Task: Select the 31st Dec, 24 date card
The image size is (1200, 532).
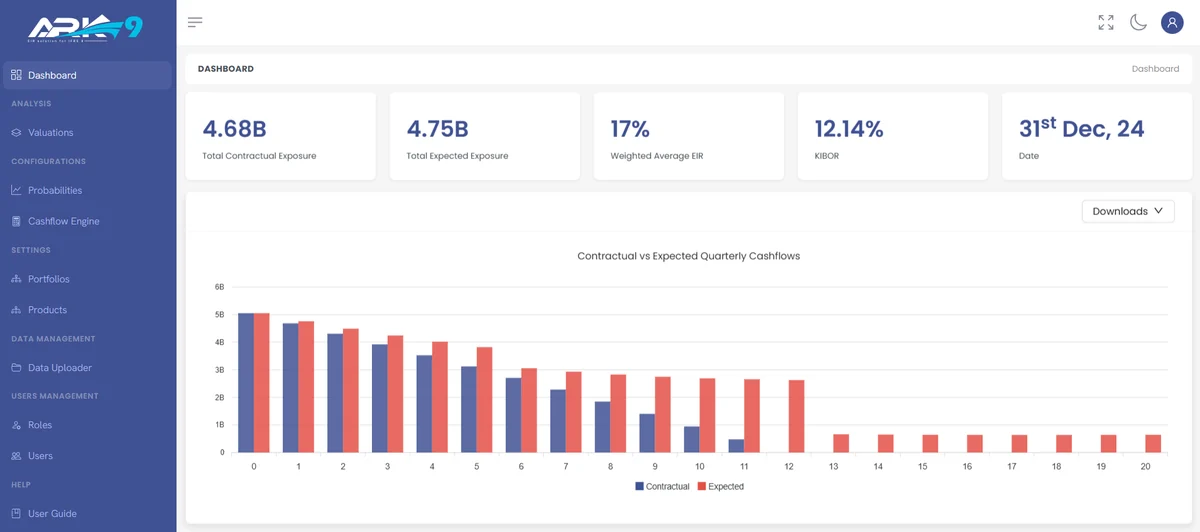Action: click(1097, 137)
